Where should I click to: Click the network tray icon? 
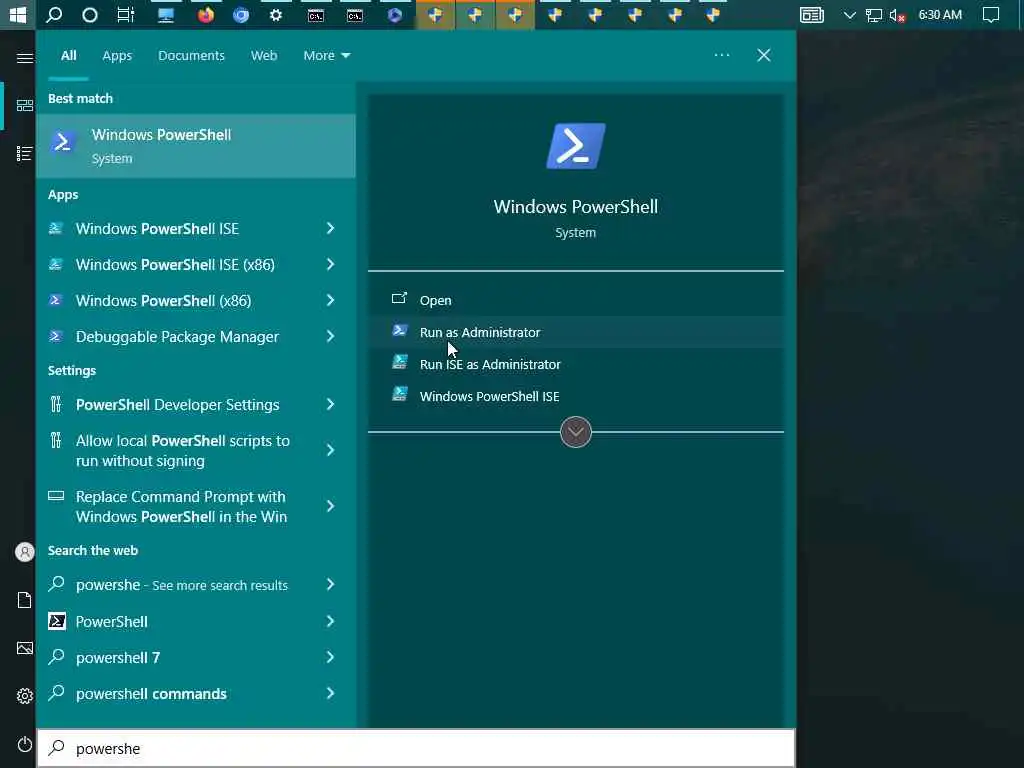click(x=873, y=15)
